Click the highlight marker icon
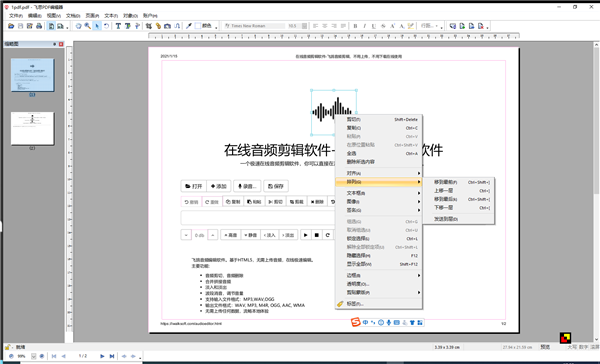600x364 pixels. (411, 26)
